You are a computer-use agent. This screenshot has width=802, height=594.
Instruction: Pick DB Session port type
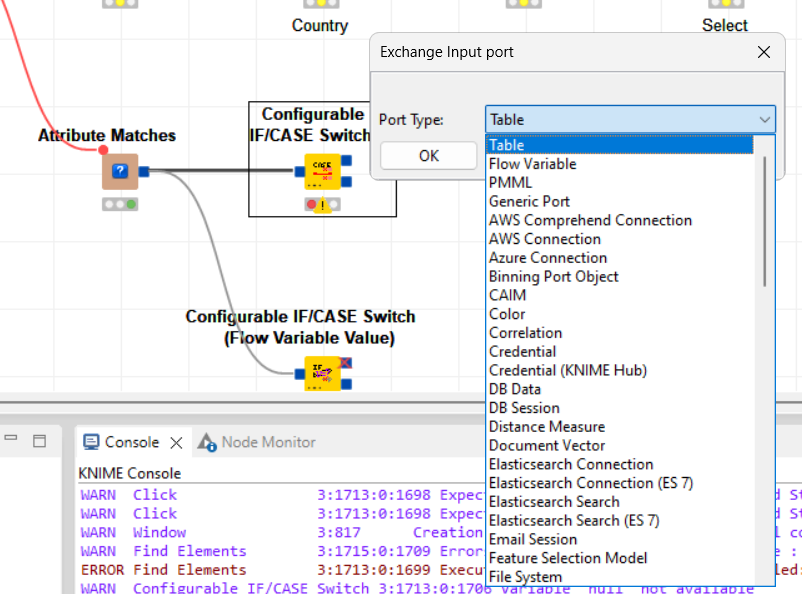[620, 408]
